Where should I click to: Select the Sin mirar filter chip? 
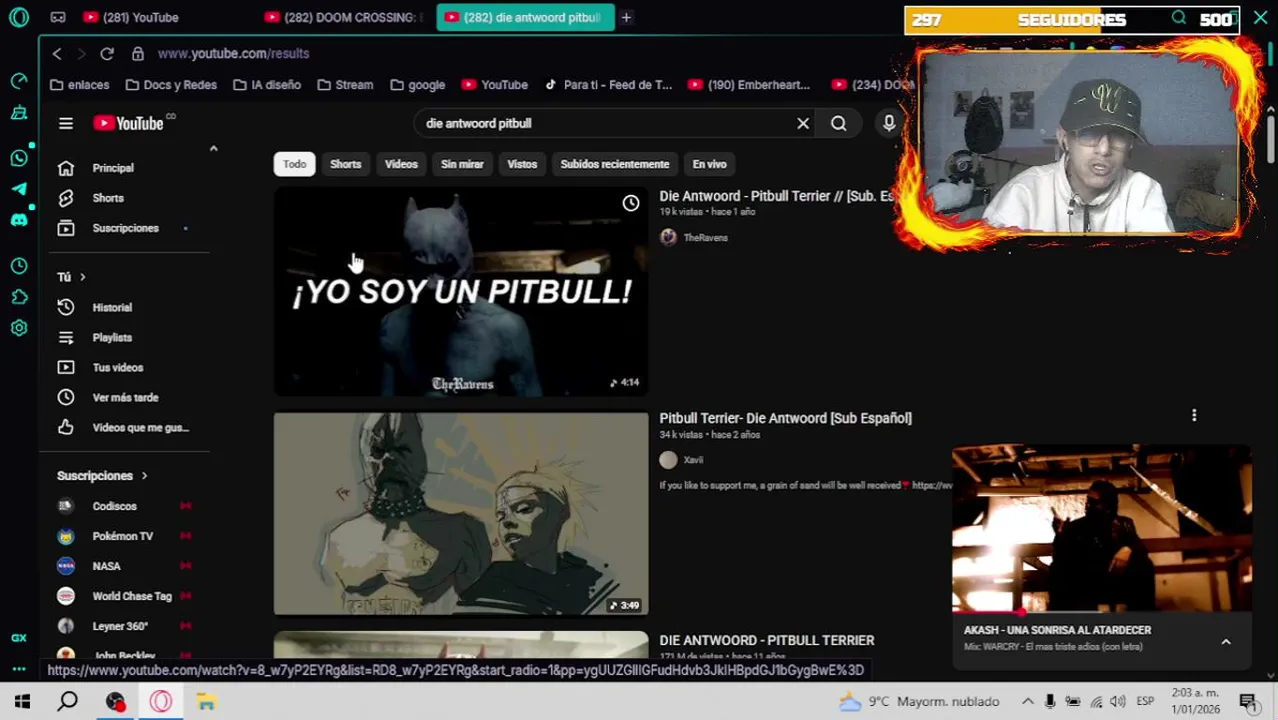point(462,164)
